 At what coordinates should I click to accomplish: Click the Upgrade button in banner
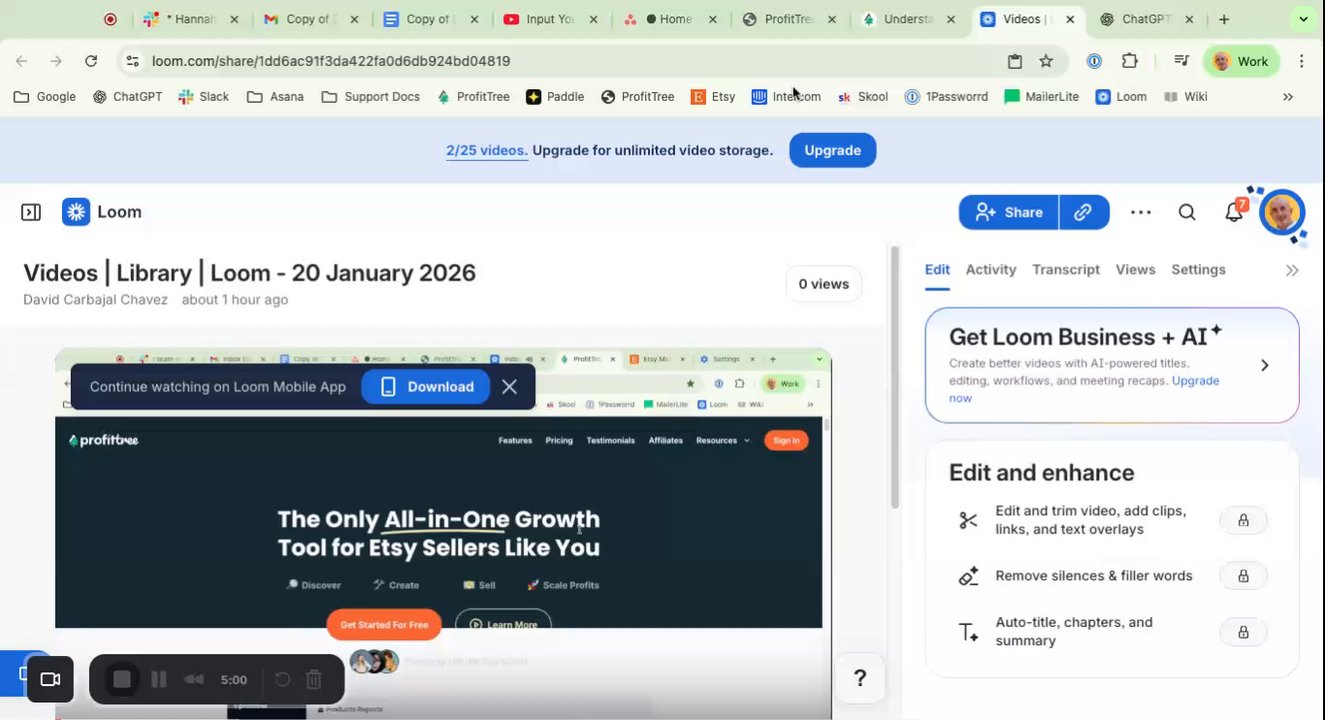(x=832, y=150)
